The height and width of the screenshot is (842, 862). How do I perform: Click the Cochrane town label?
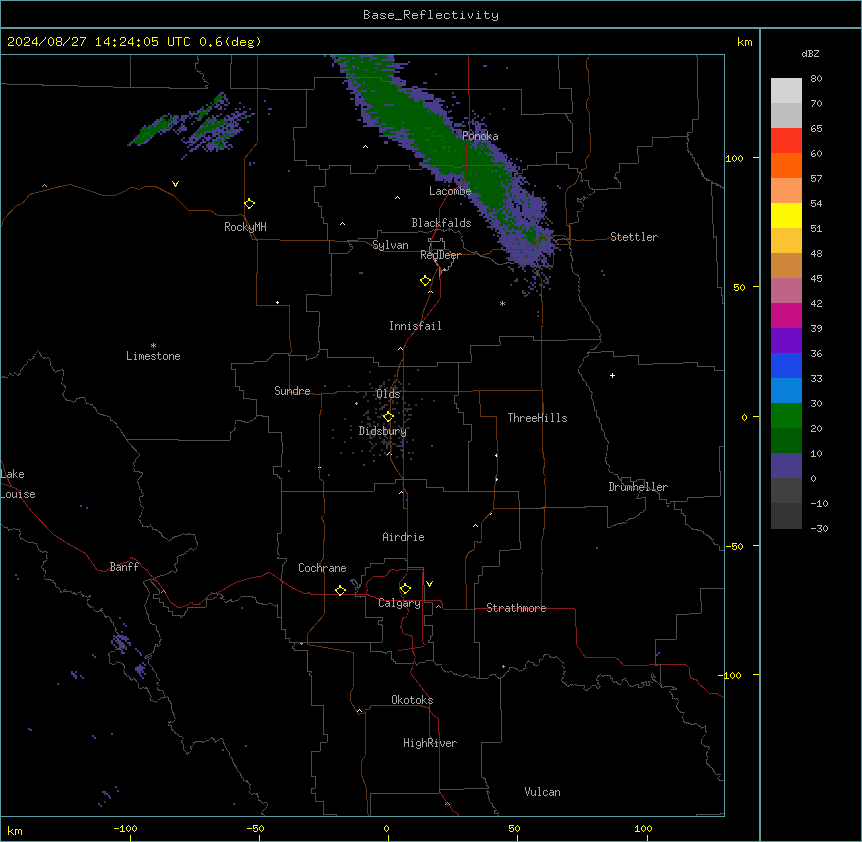(322, 568)
